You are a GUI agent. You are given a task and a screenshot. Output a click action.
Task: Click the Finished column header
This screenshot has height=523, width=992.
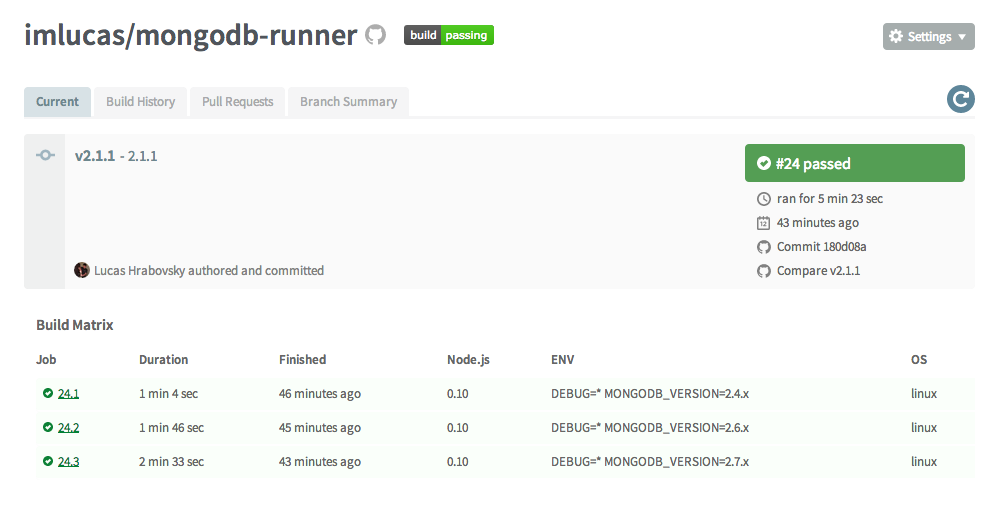[x=302, y=359]
